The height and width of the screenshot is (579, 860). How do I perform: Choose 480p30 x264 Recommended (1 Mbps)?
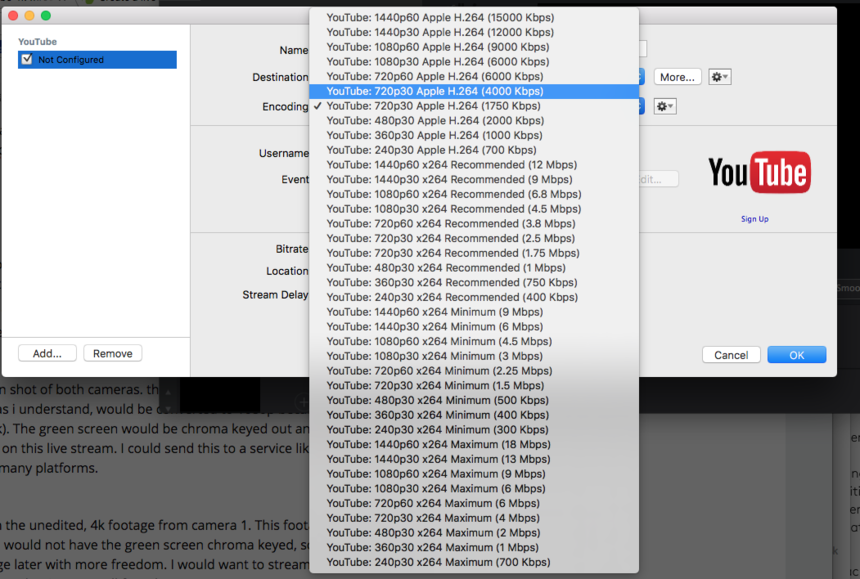tap(474, 268)
